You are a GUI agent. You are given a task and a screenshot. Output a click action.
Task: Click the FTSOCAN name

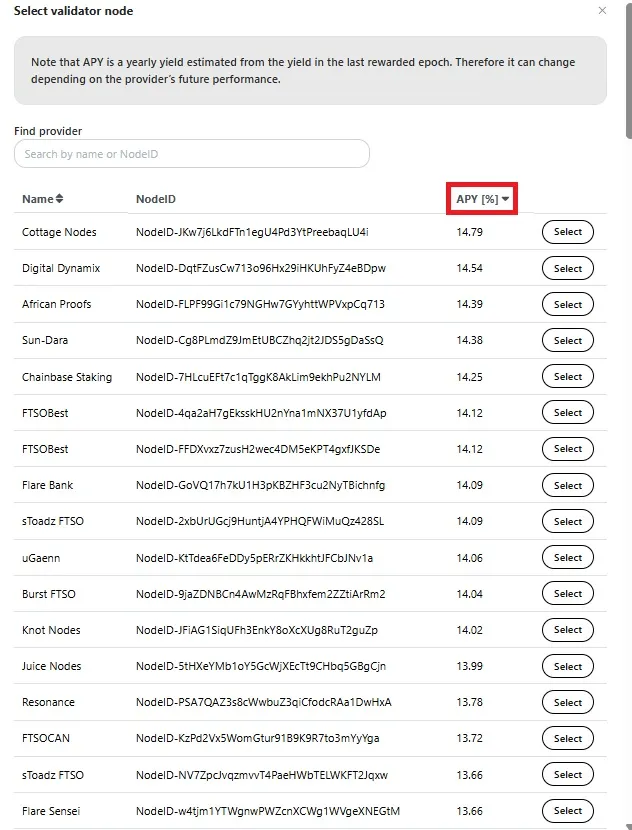pos(46,738)
